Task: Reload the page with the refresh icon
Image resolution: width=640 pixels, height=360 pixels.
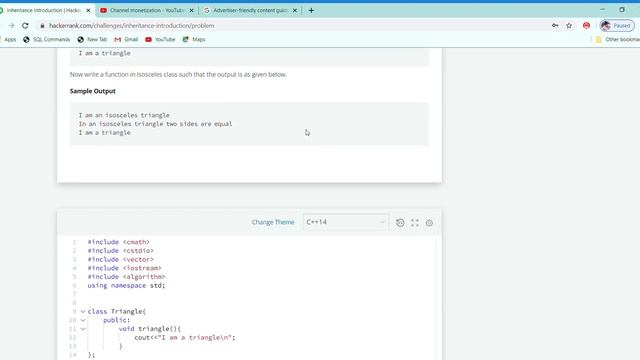Action: click(x=25, y=26)
